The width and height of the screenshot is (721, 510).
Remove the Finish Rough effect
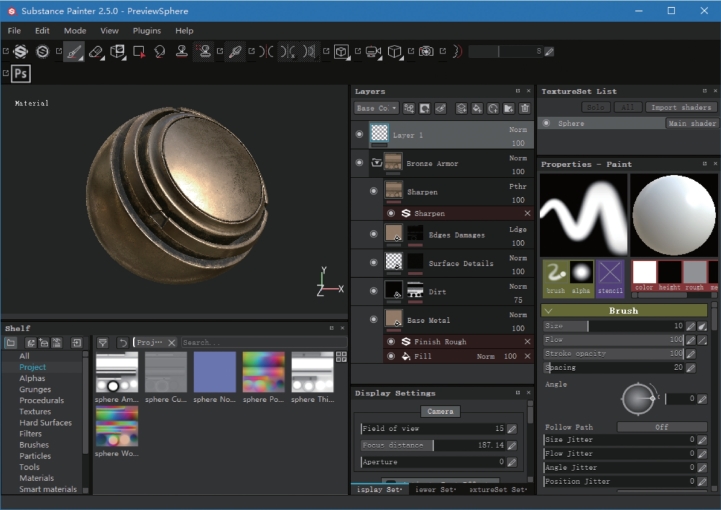pos(527,342)
